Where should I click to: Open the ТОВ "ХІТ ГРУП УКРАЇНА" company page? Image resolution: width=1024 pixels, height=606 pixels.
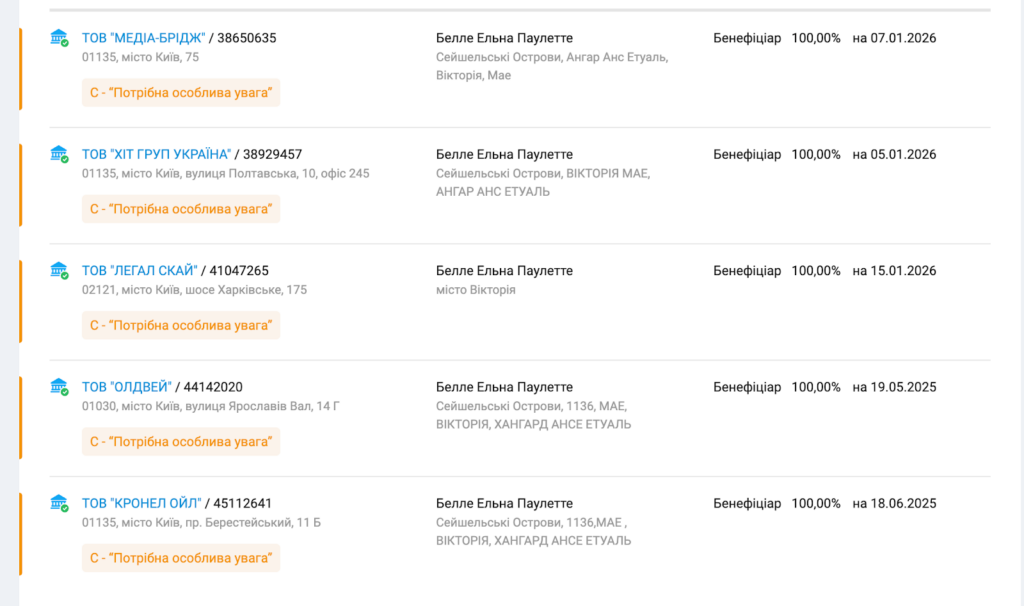[x=156, y=154]
